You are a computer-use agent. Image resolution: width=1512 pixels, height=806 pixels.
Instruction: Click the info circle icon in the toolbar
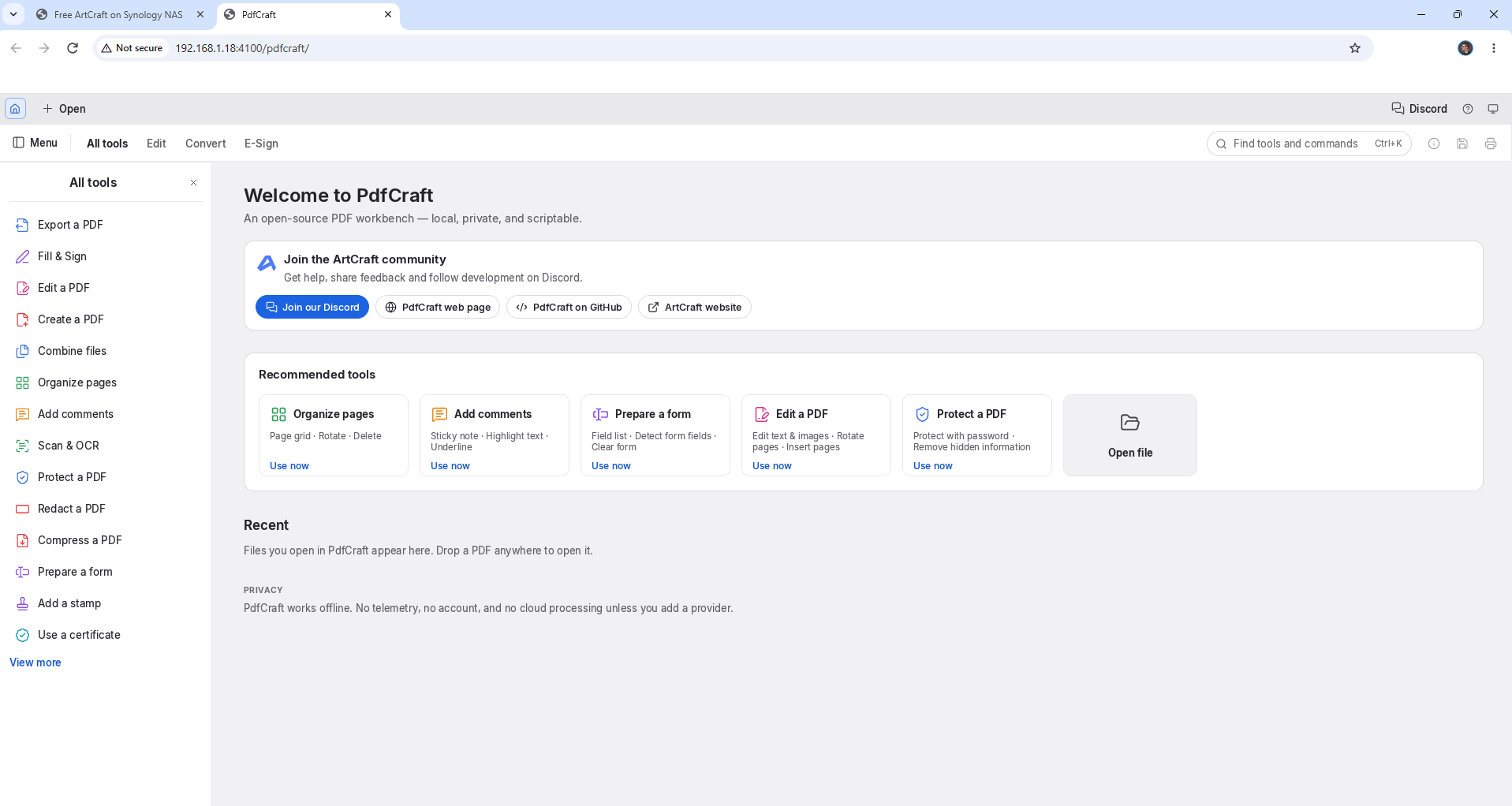(1434, 144)
